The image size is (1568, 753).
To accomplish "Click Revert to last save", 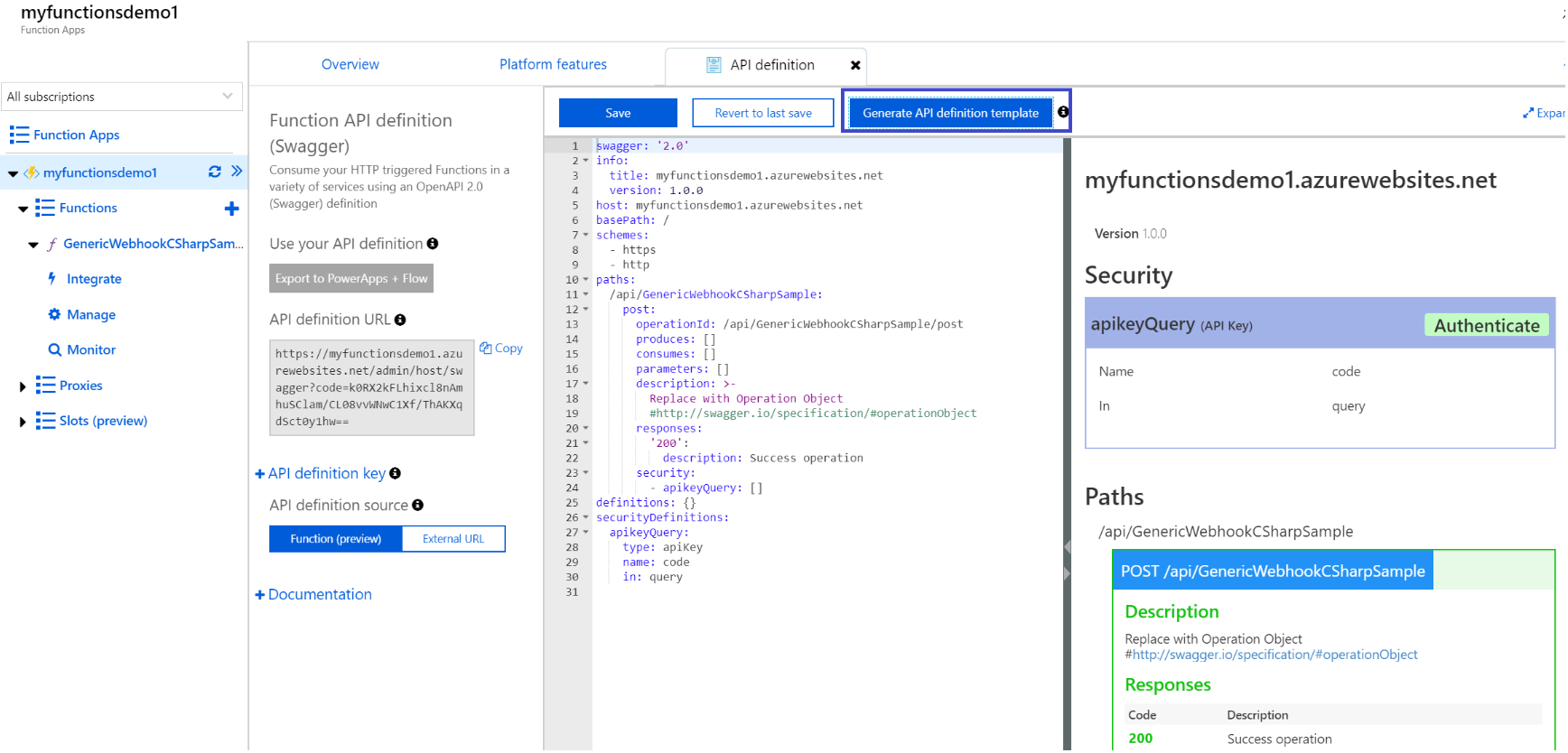I will (x=763, y=113).
